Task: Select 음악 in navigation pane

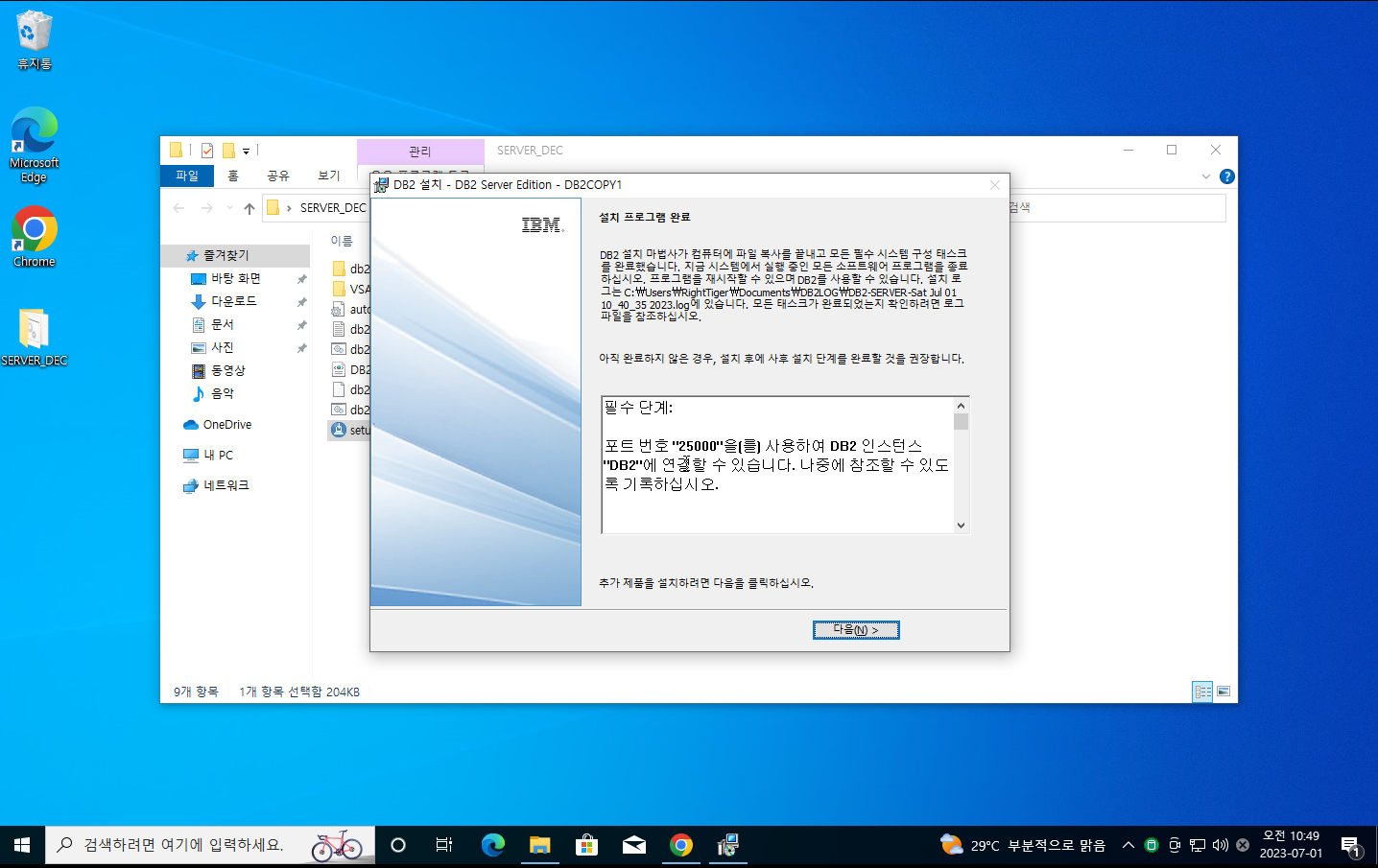Action: (222, 393)
